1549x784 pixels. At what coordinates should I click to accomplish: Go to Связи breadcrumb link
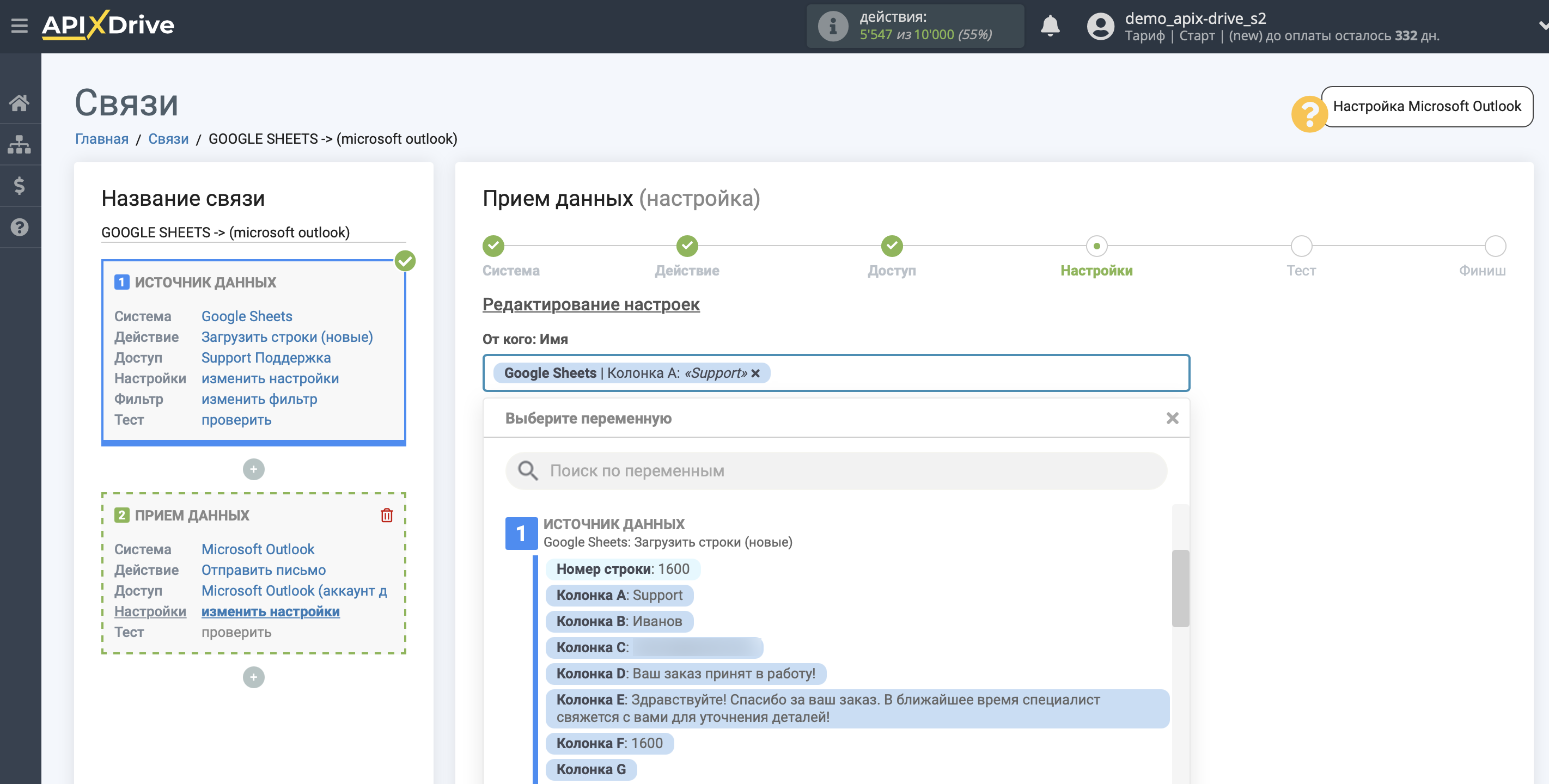click(168, 139)
